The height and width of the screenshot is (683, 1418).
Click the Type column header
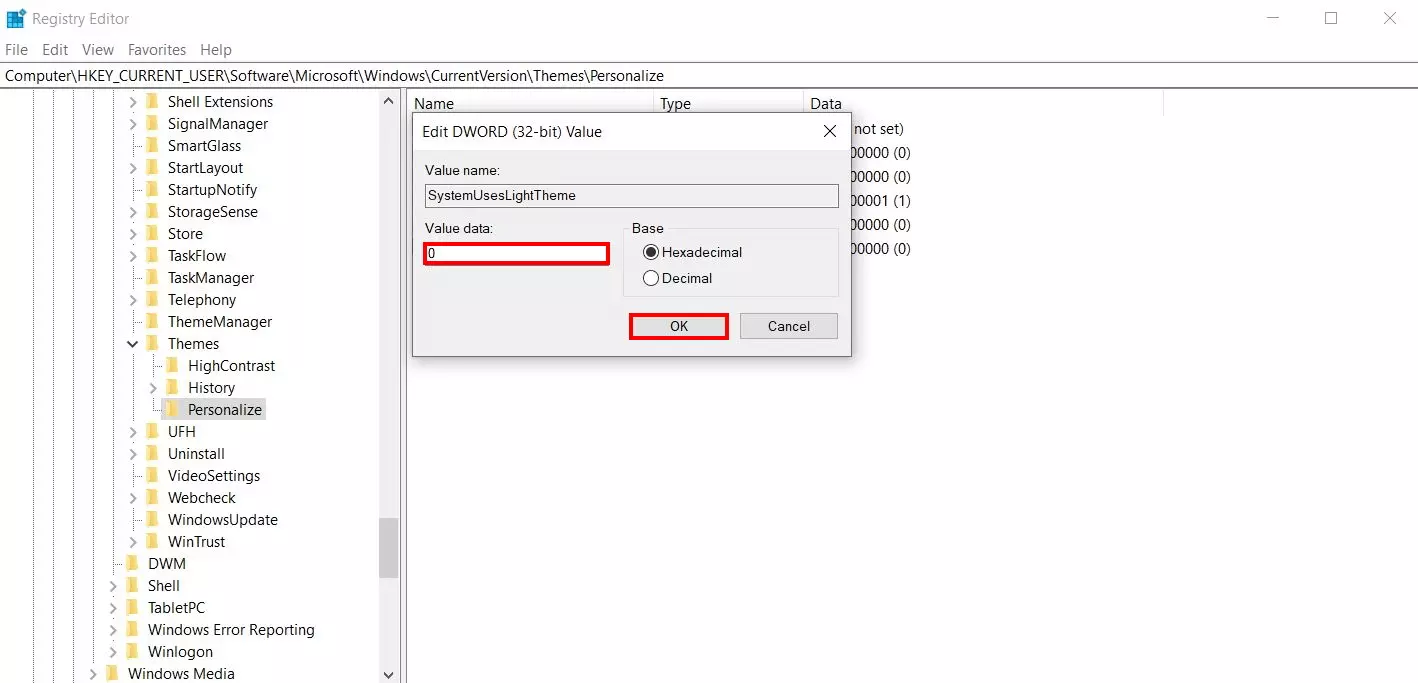(x=729, y=103)
